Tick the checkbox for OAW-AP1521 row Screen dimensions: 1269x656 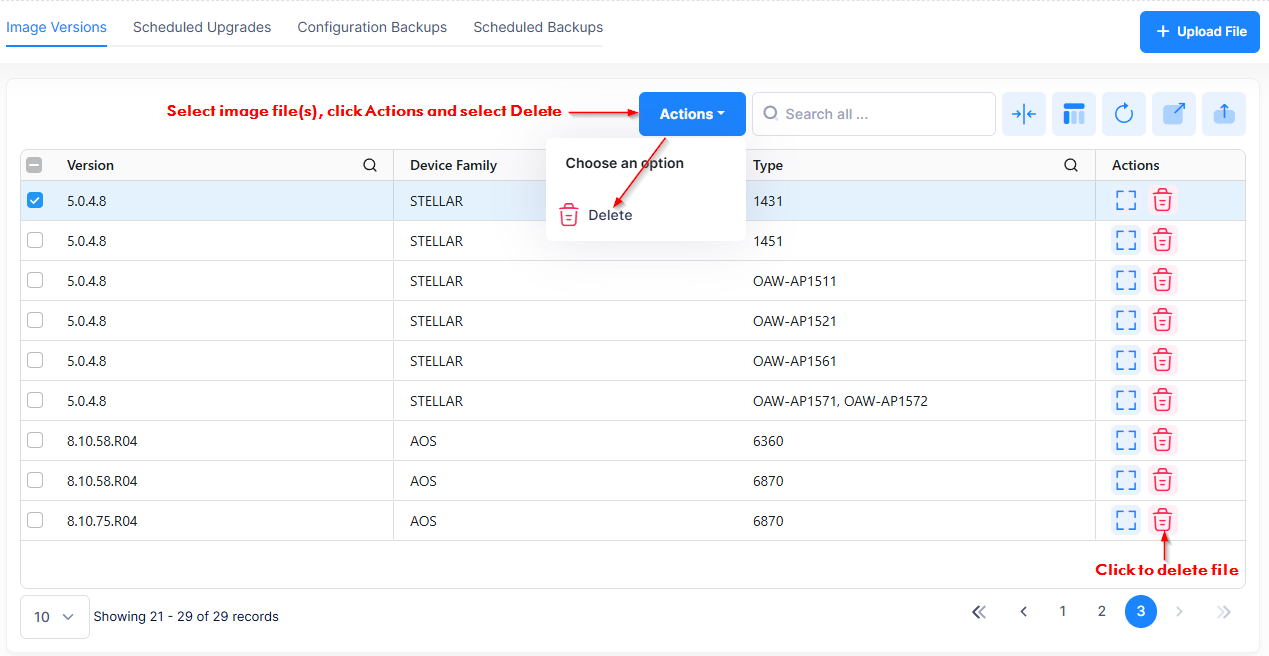click(x=35, y=320)
